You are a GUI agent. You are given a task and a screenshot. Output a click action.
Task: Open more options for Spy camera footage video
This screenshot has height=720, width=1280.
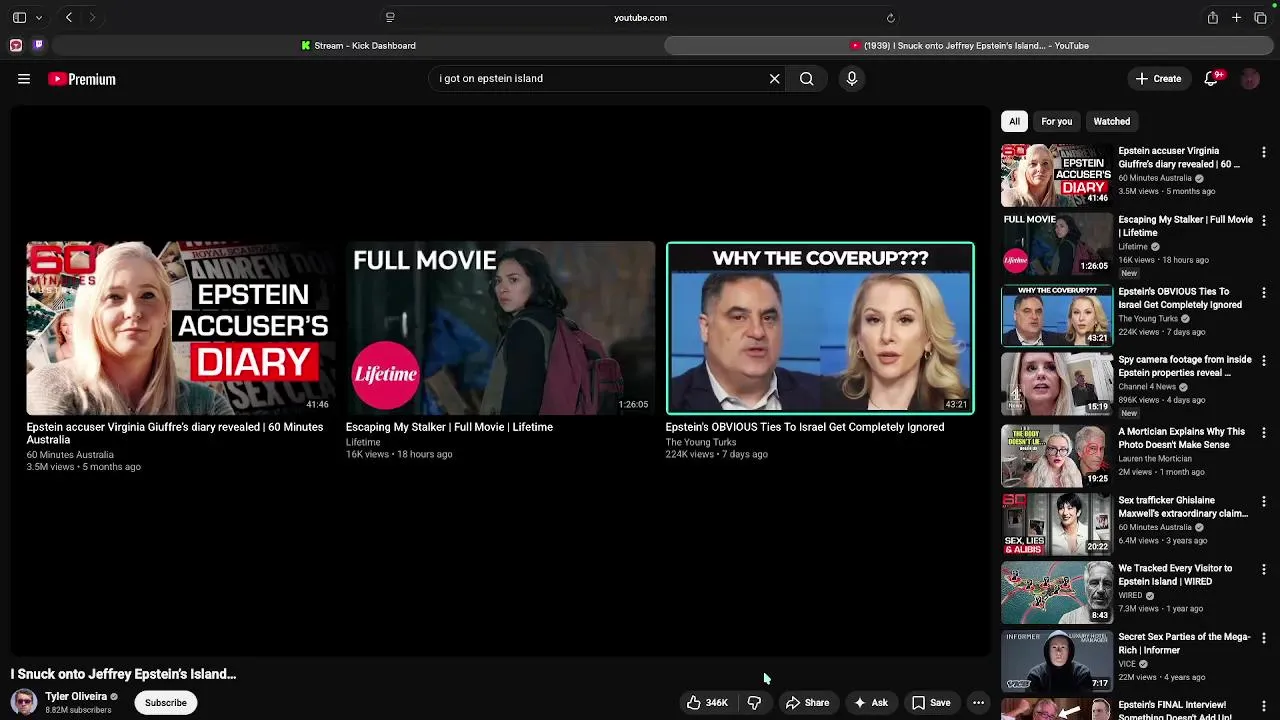point(1264,360)
